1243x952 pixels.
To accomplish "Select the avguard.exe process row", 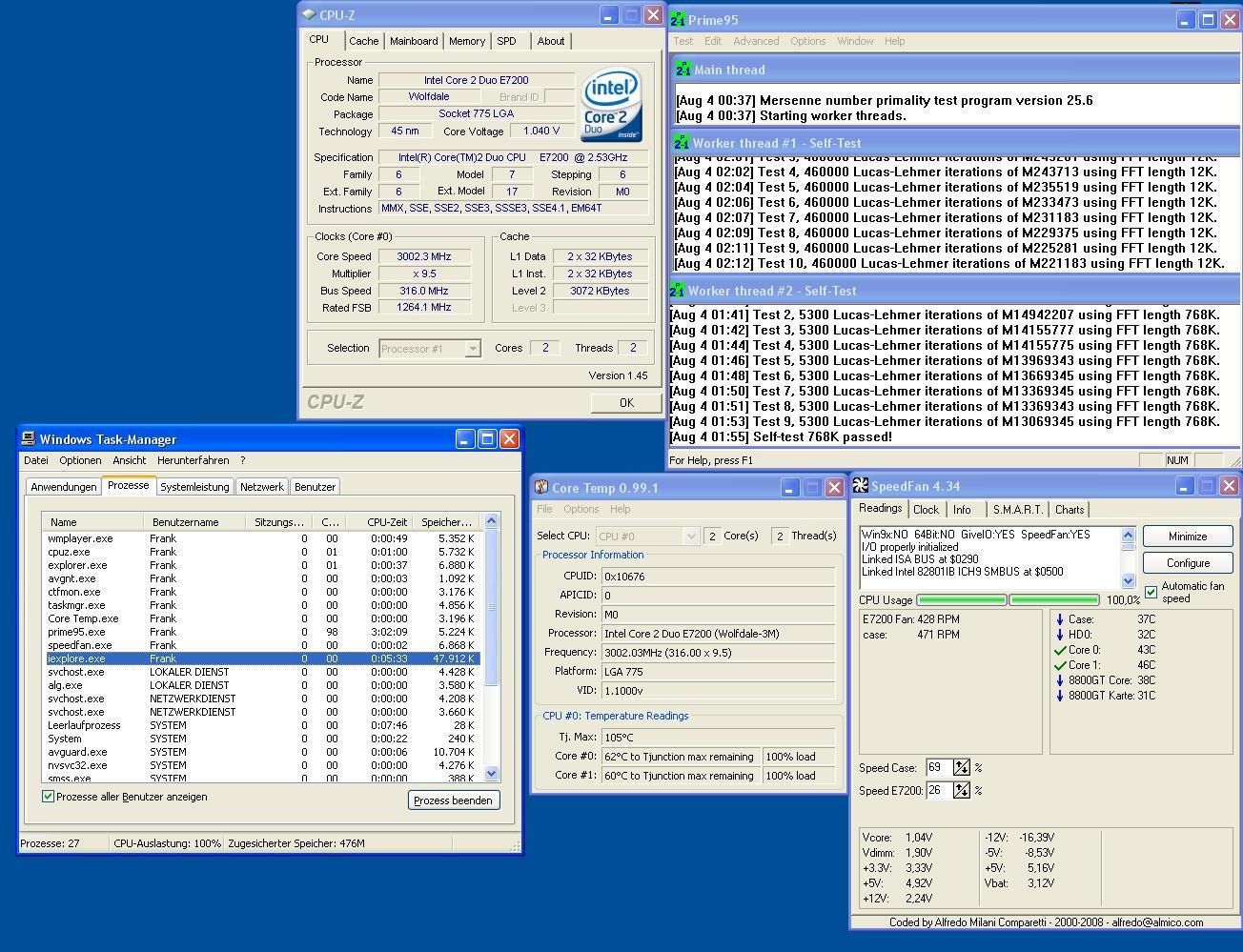I will 262,752.
